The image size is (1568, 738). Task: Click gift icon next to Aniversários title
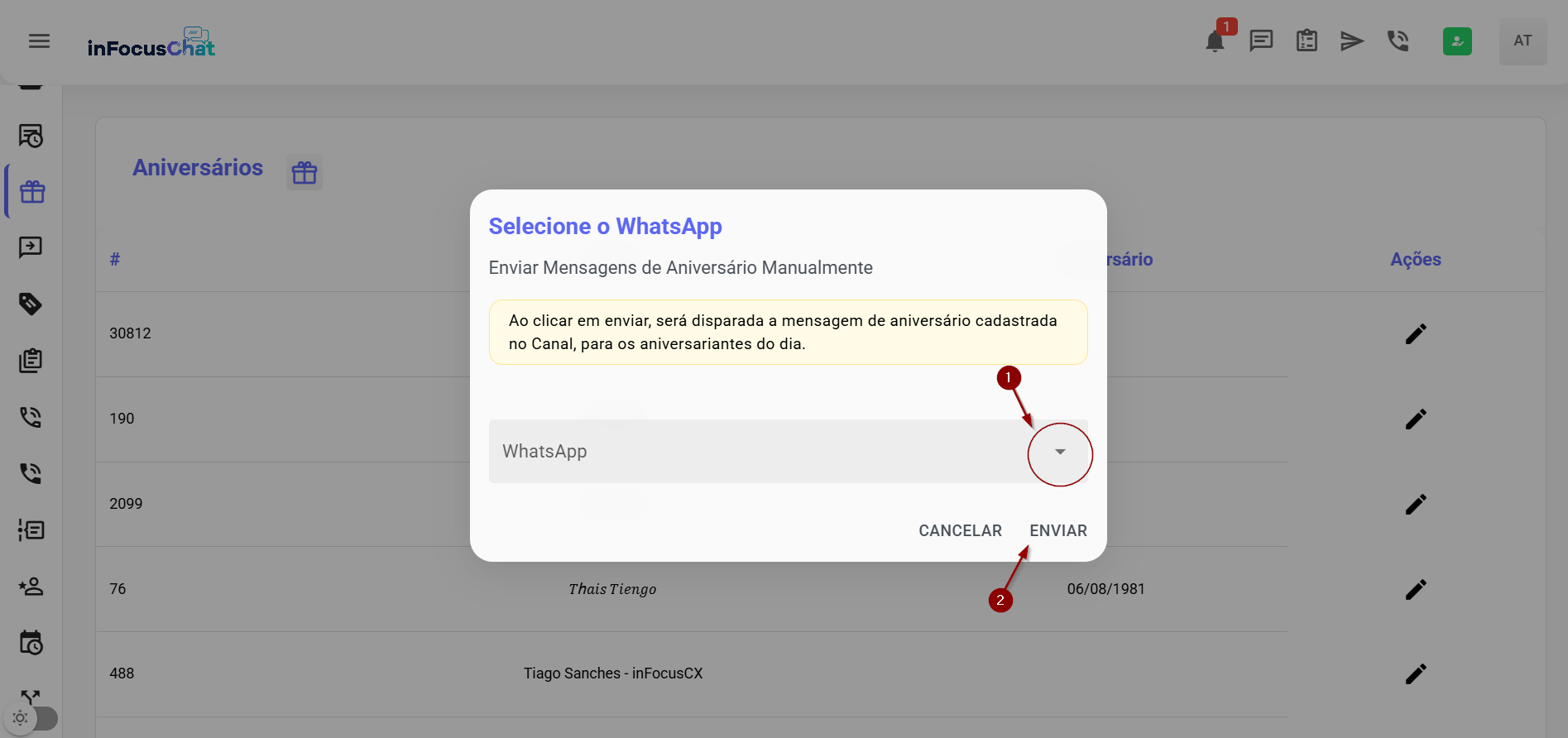(304, 172)
